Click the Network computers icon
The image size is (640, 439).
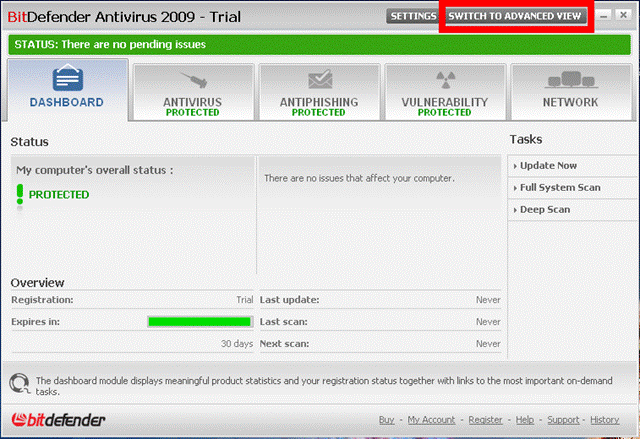[570, 80]
